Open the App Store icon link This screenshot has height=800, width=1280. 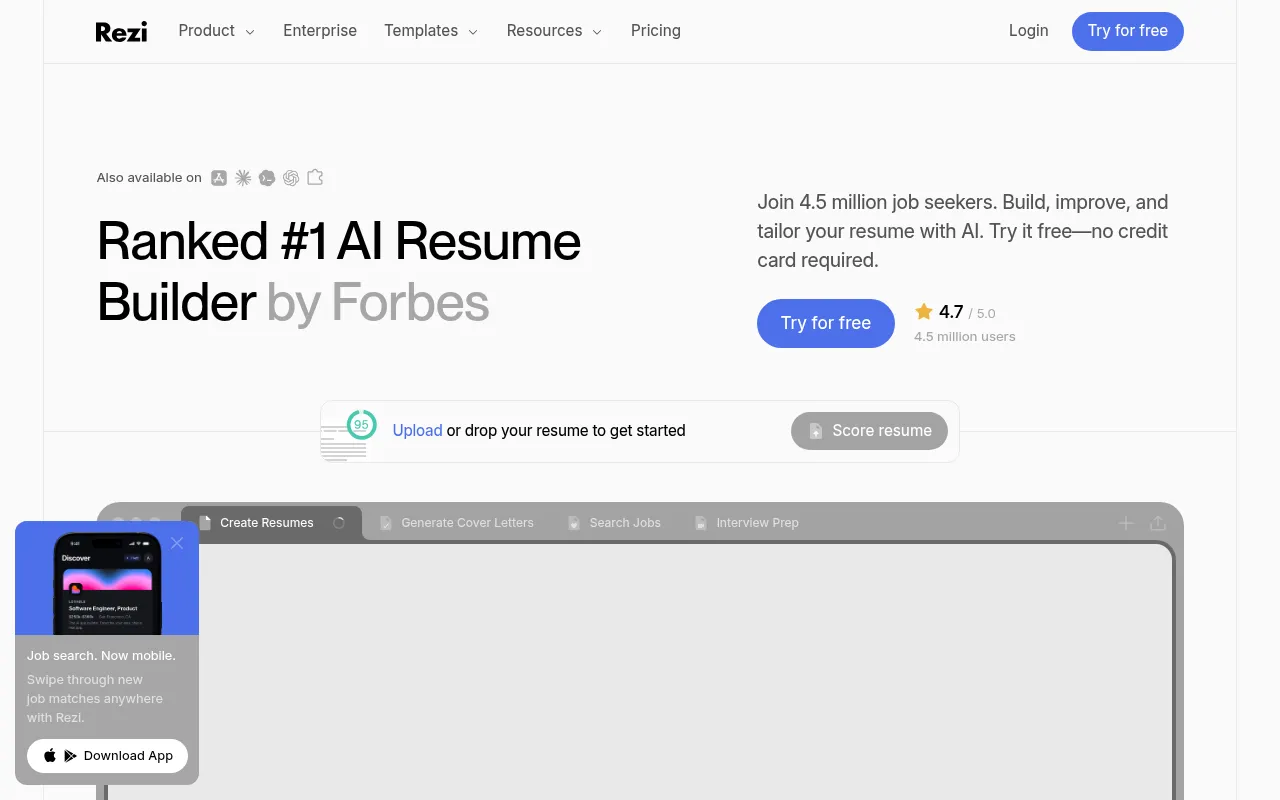(219, 178)
